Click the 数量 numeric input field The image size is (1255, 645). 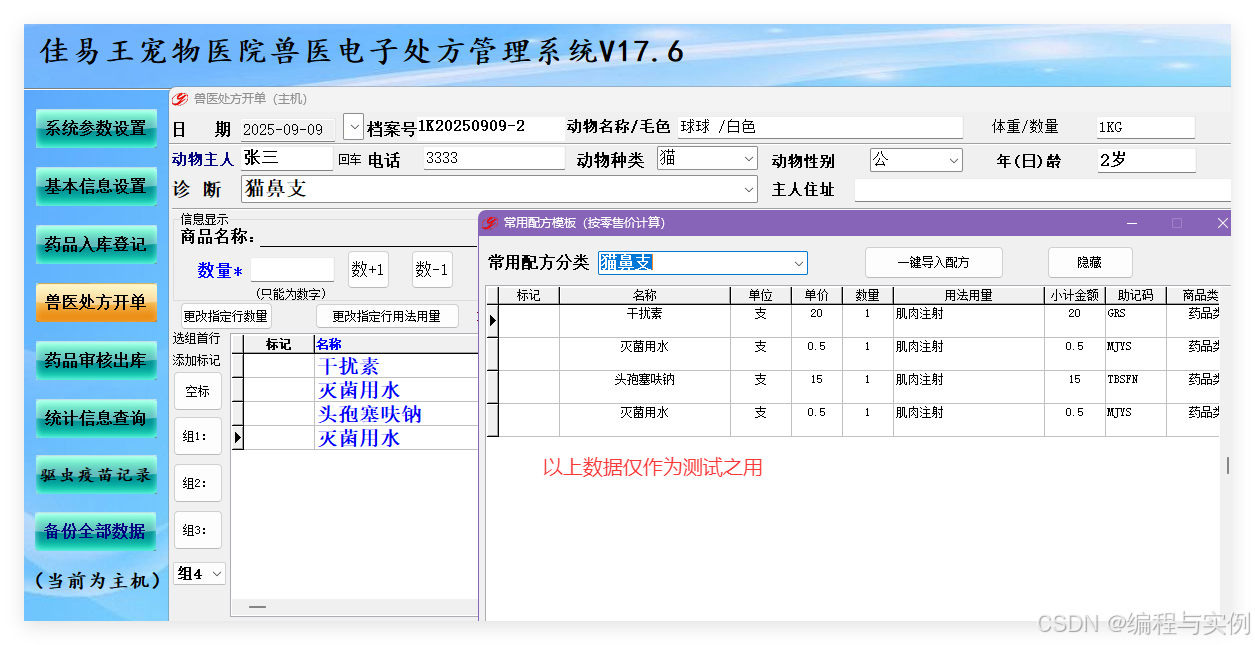point(292,270)
